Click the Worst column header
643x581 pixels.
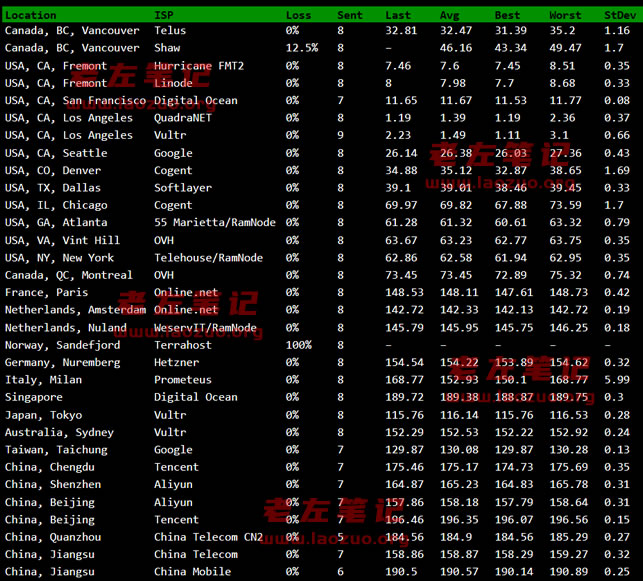click(565, 15)
